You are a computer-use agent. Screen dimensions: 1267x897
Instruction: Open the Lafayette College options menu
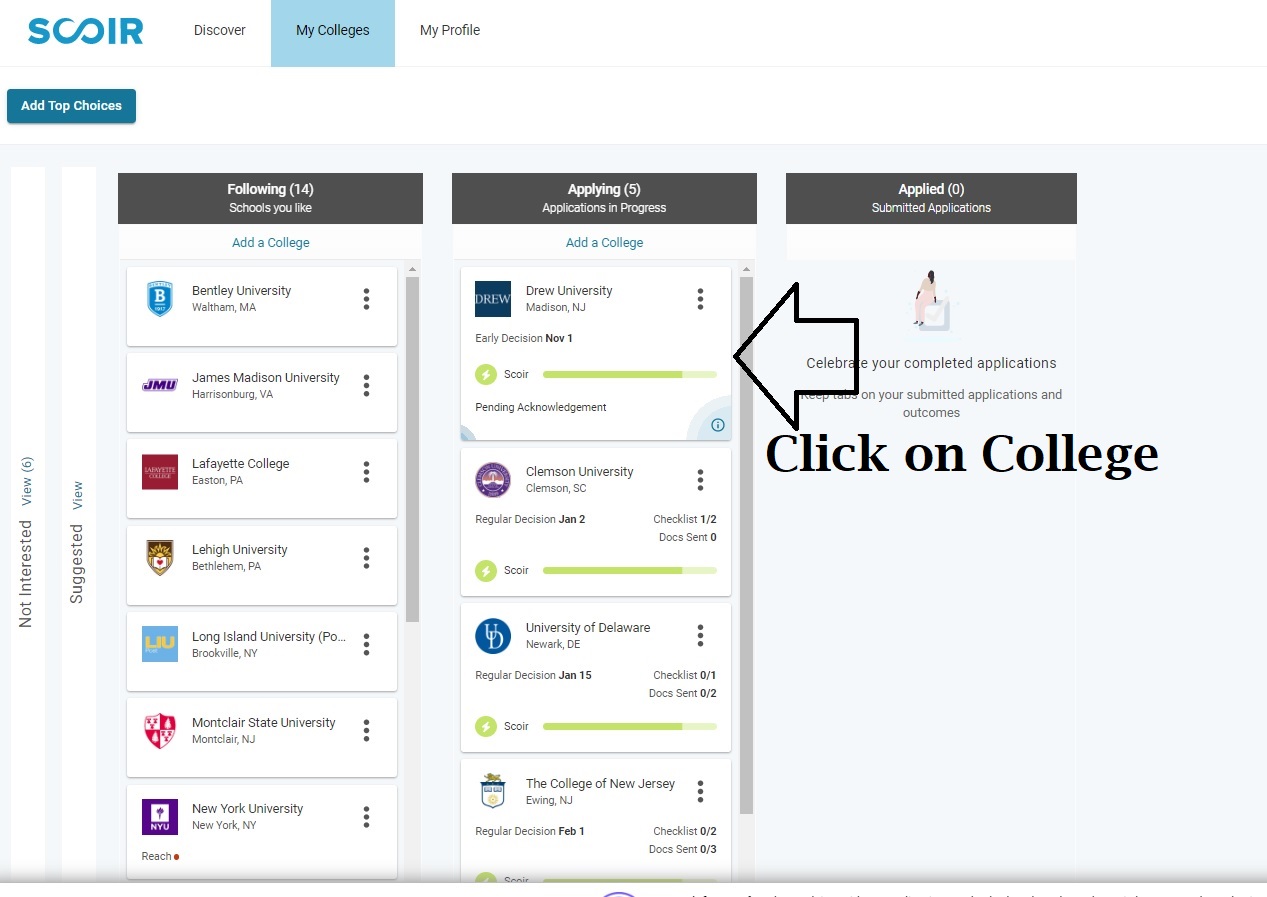click(x=366, y=472)
